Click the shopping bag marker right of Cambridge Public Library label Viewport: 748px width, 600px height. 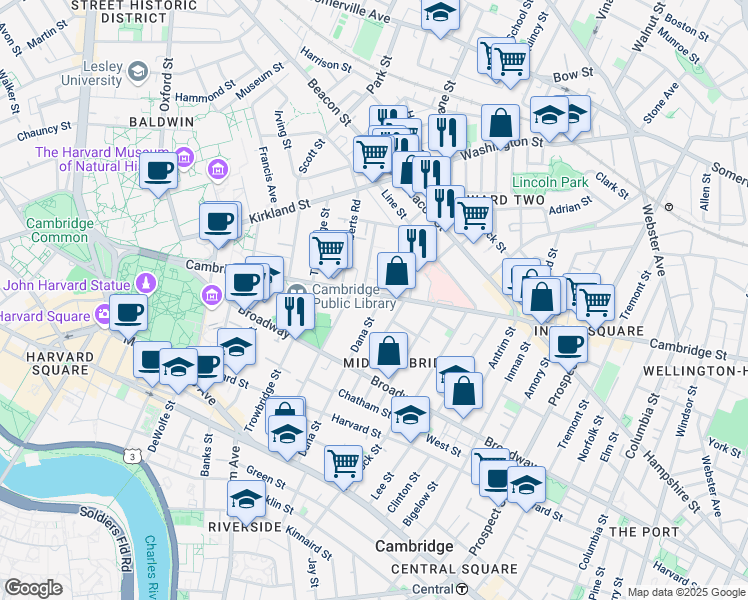(396, 275)
